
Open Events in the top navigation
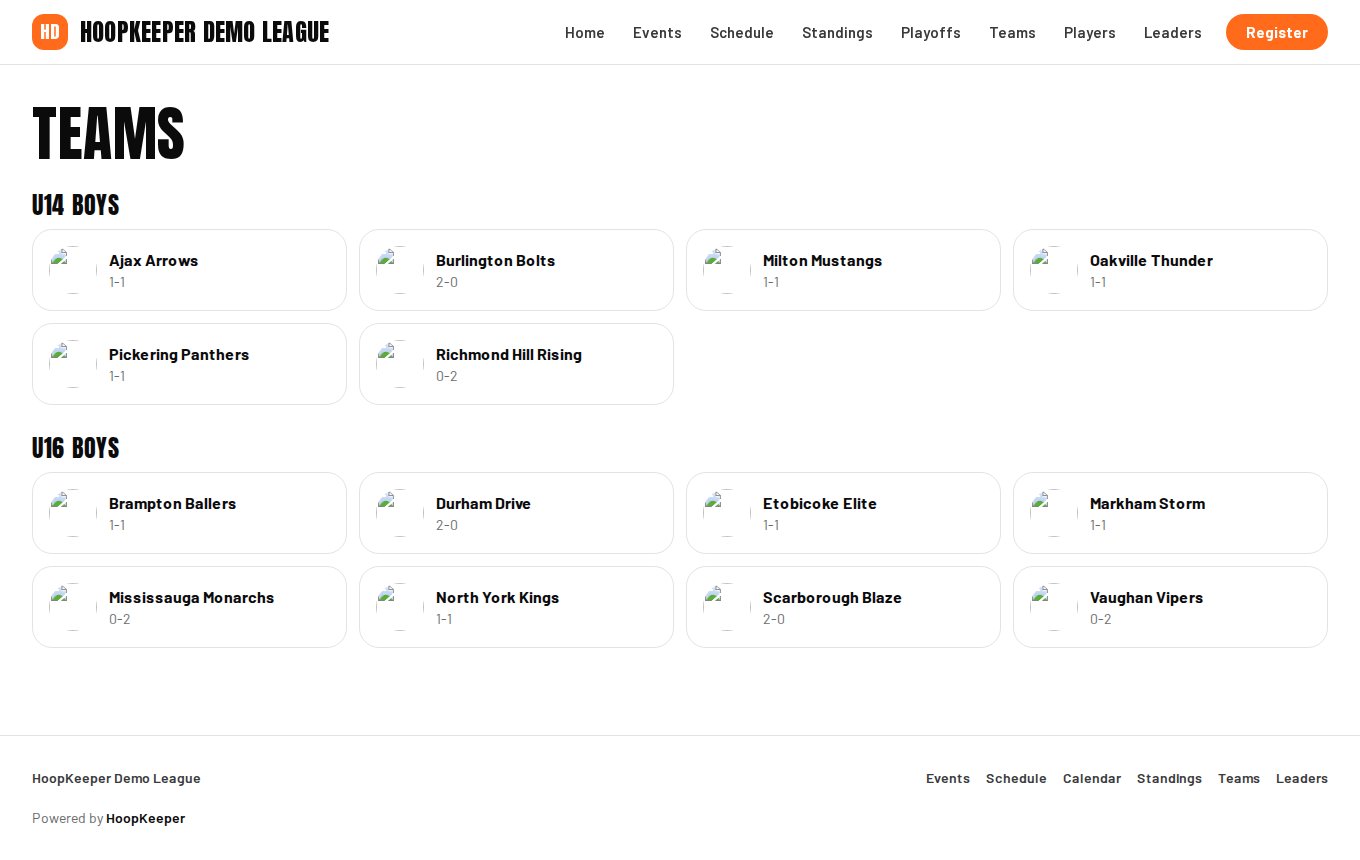[x=657, y=32]
